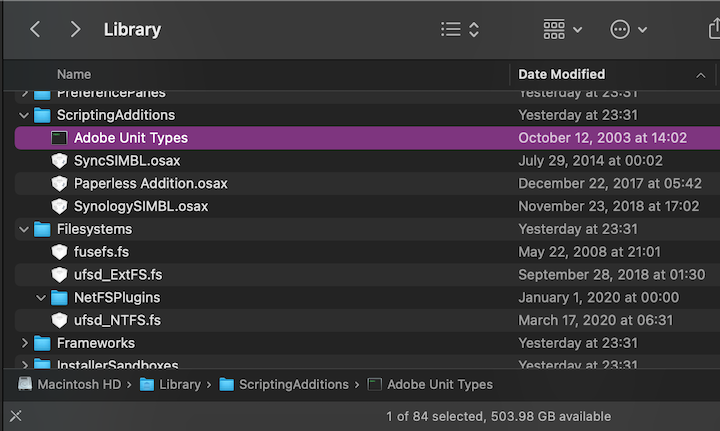Collapse the Filesystems folder

click(x=24, y=229)
